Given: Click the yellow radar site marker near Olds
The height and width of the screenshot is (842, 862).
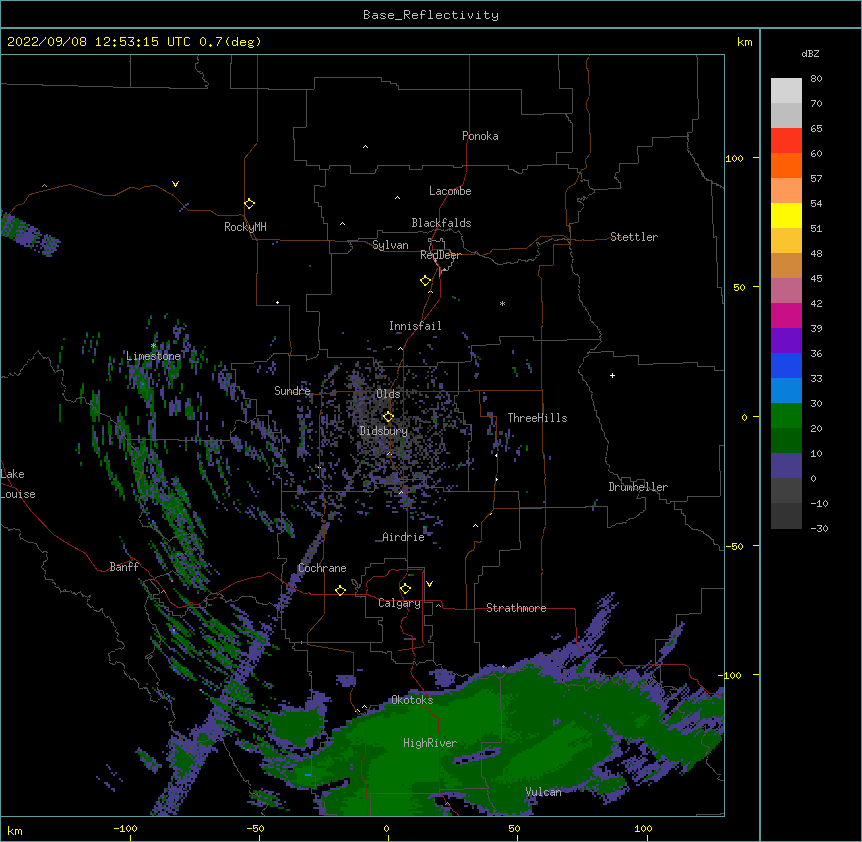Looking at the screenshot, I should click(388, 417).
